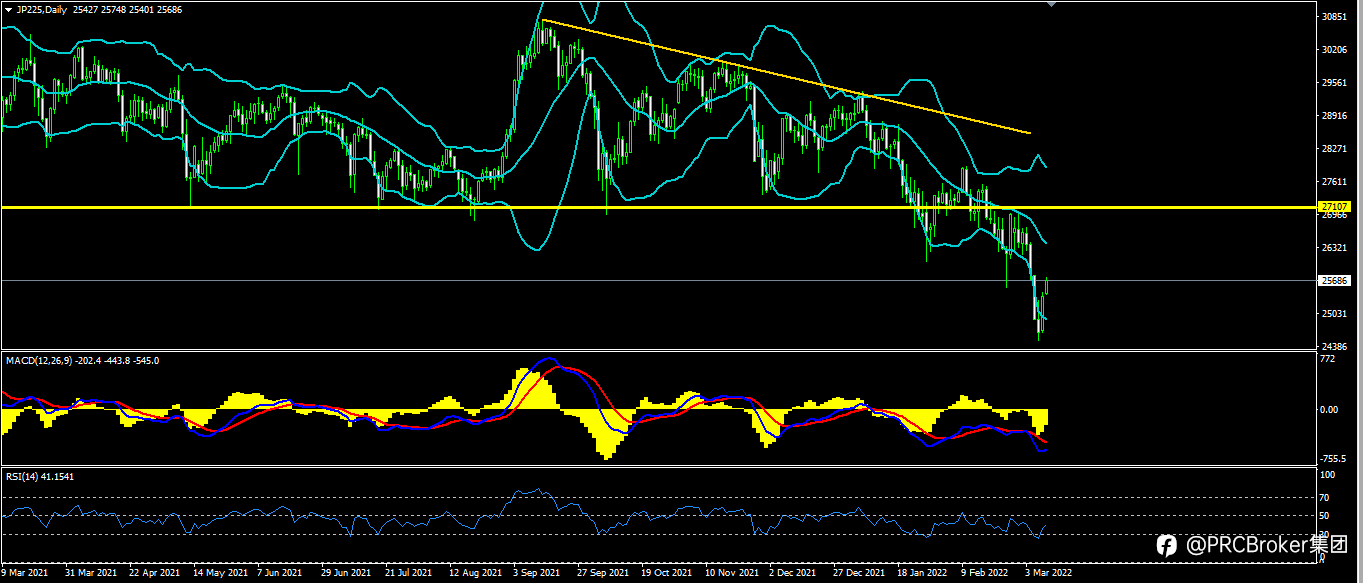
Task: Click the gray chart shift triangle marker
Action: point(1051,4)
